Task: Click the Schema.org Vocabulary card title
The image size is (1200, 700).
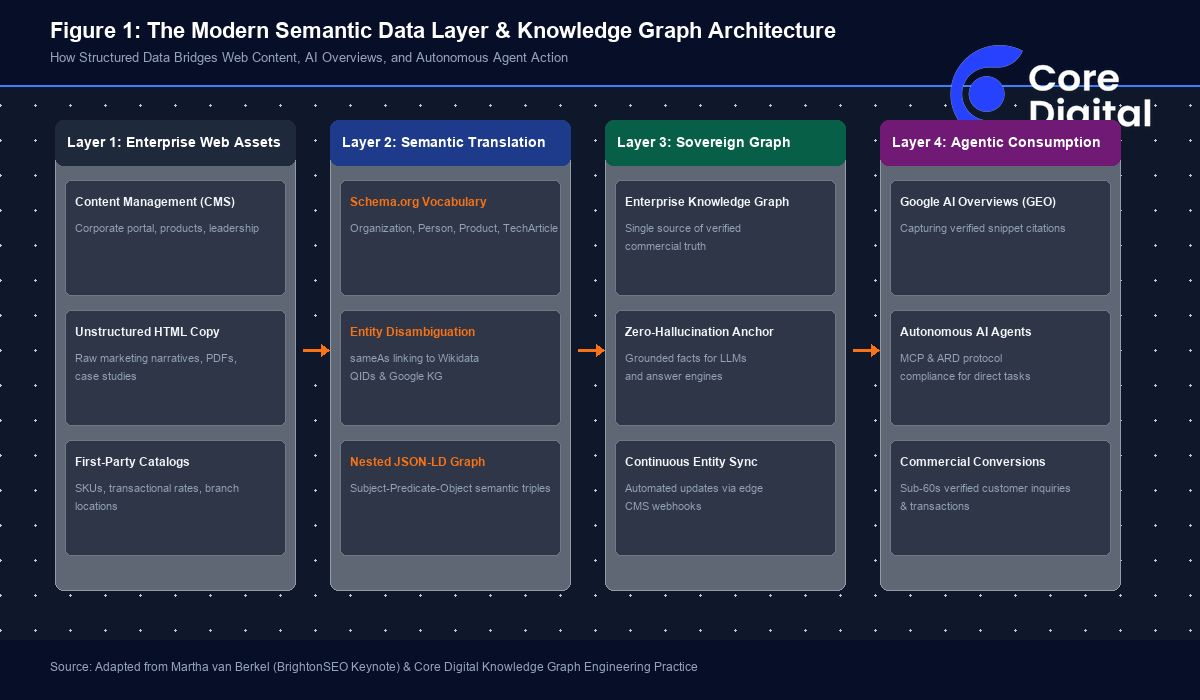Action: tap(418, 202)
